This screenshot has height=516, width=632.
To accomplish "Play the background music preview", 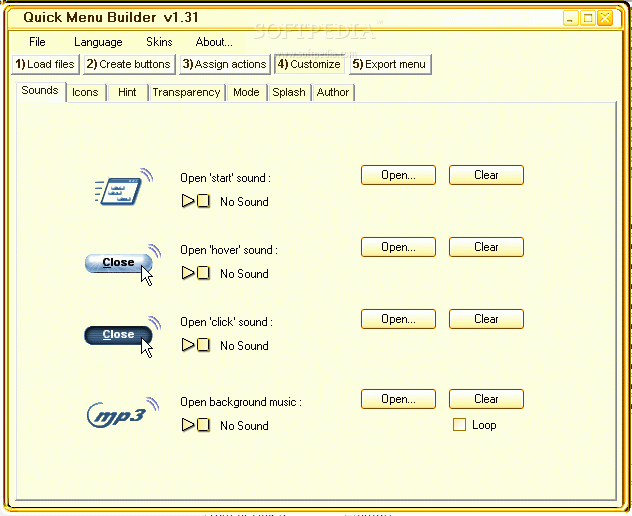I will [188, 424].
